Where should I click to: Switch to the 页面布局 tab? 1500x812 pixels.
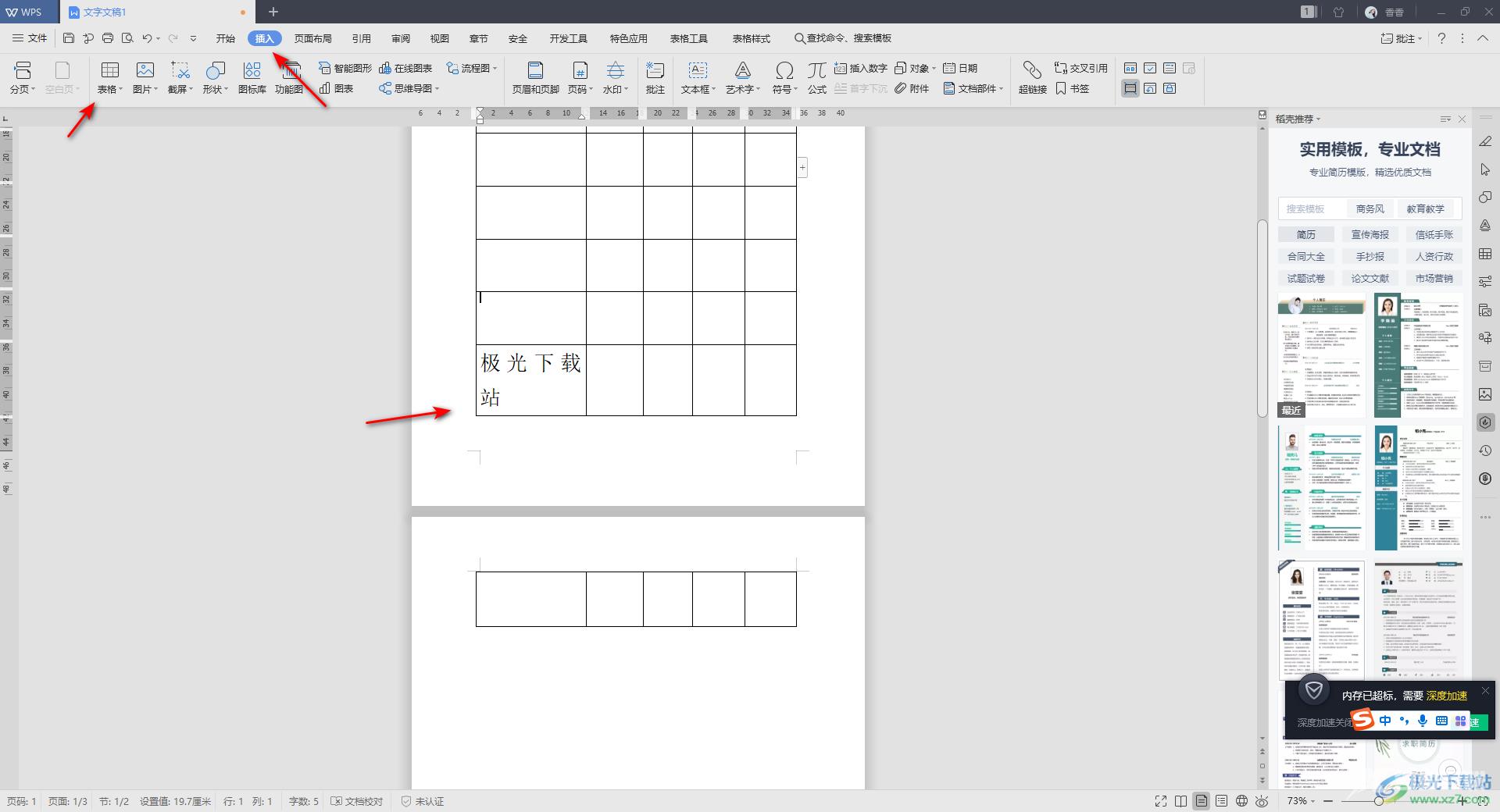(312, 37)
